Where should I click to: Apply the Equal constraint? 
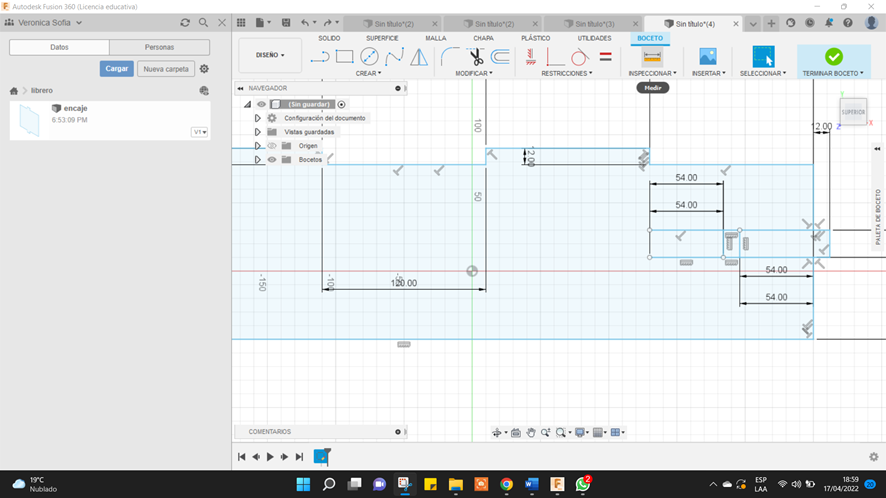coord(605,57)
